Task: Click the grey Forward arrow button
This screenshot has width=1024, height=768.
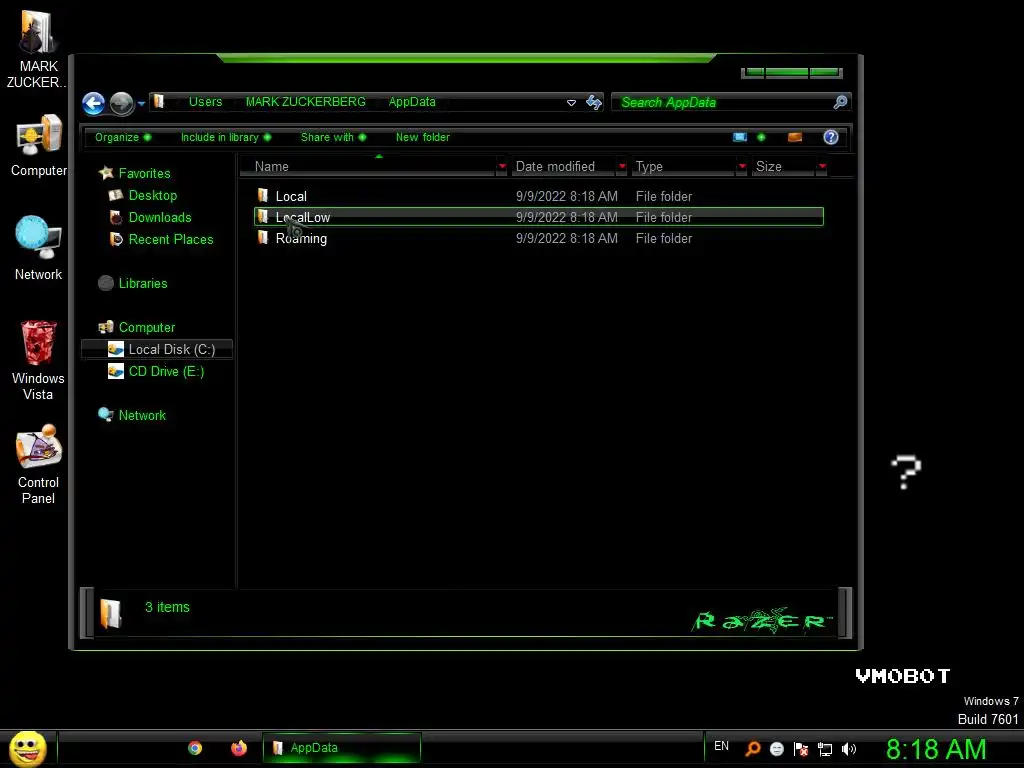Action: [121, 103]
